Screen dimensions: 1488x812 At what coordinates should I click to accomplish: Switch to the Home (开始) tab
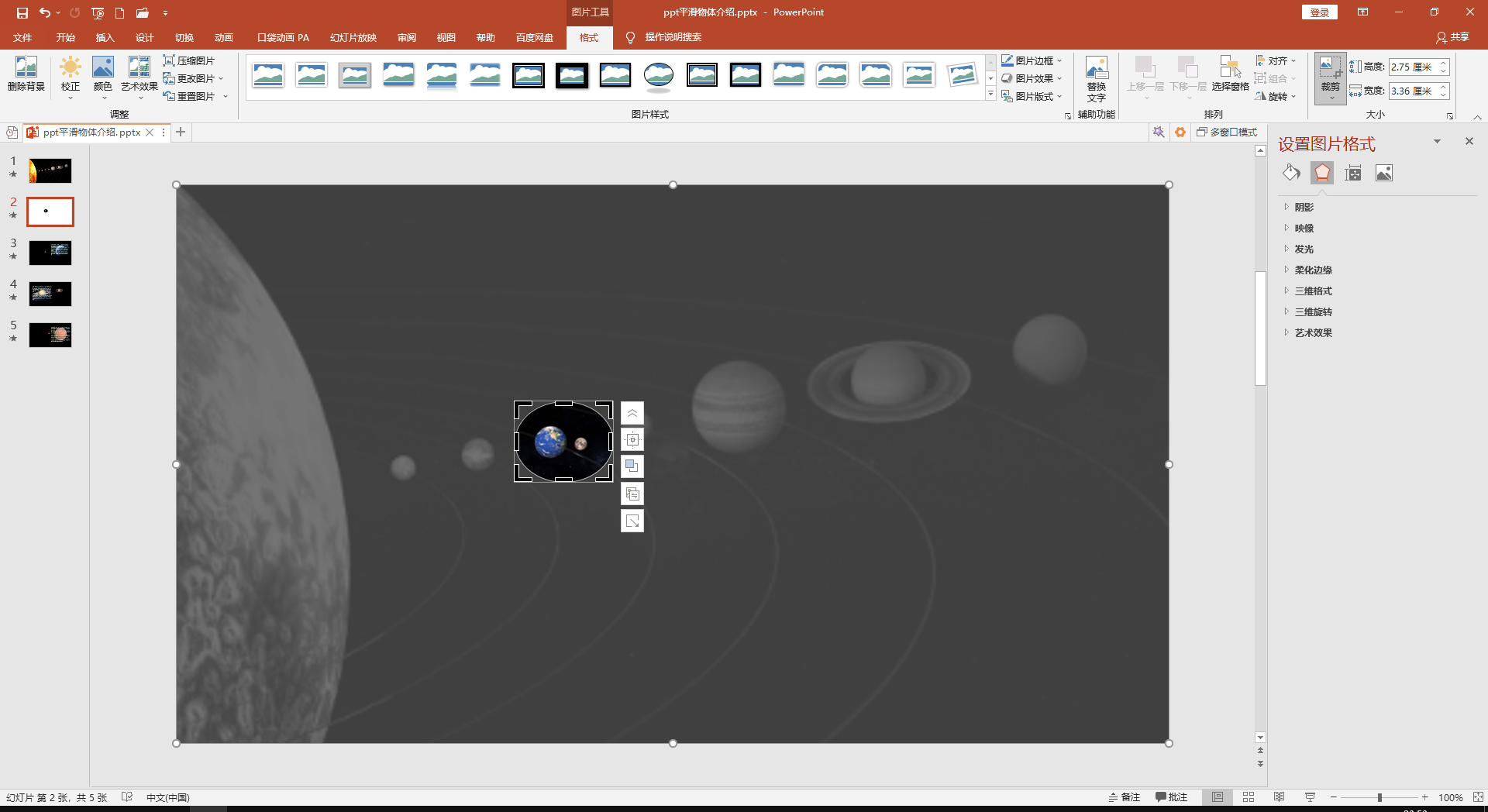66,37
